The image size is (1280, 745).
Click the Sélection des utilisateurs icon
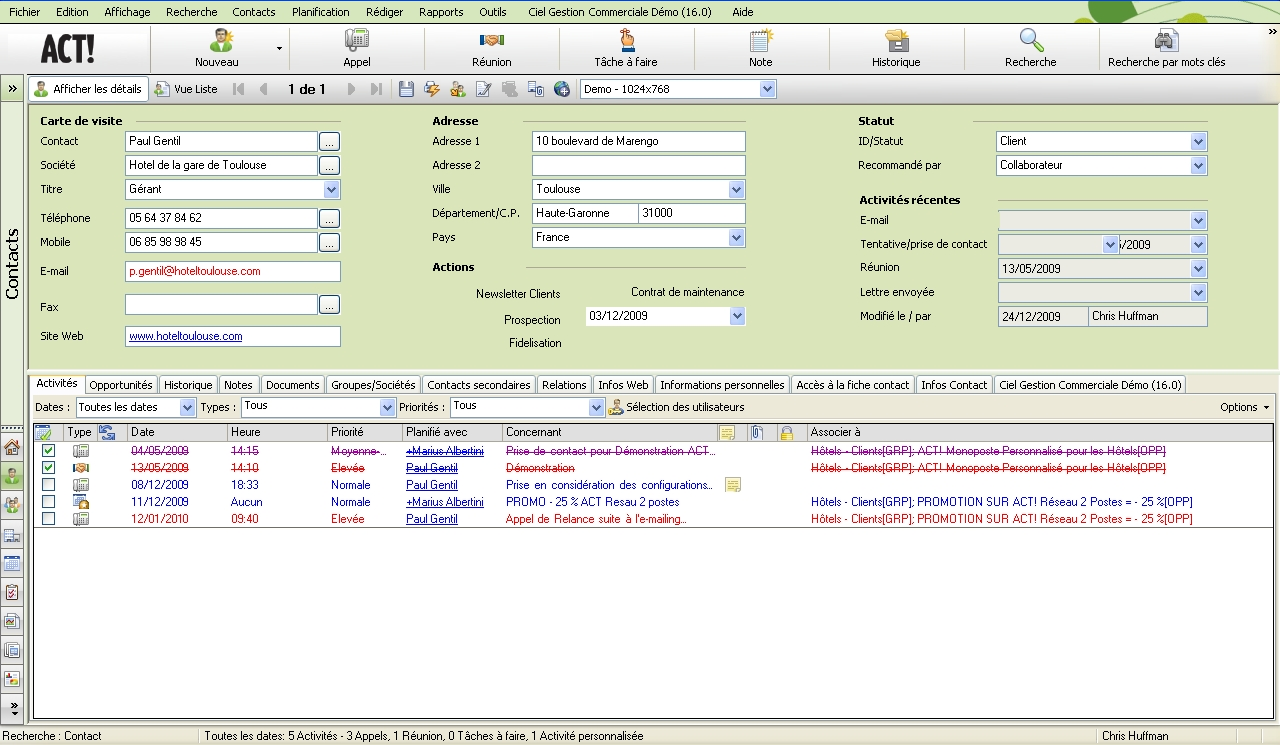tap(616, 407)
